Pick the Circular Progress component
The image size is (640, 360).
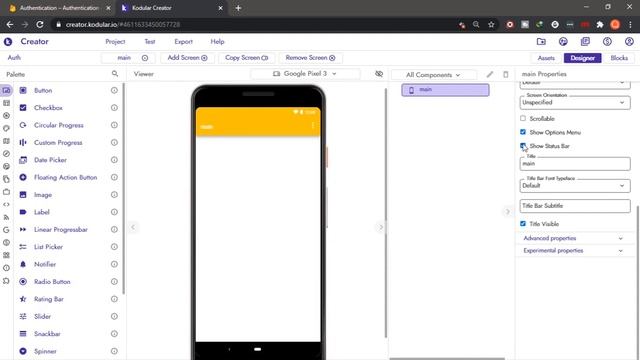pyautogui.click(x=59, y=125)
